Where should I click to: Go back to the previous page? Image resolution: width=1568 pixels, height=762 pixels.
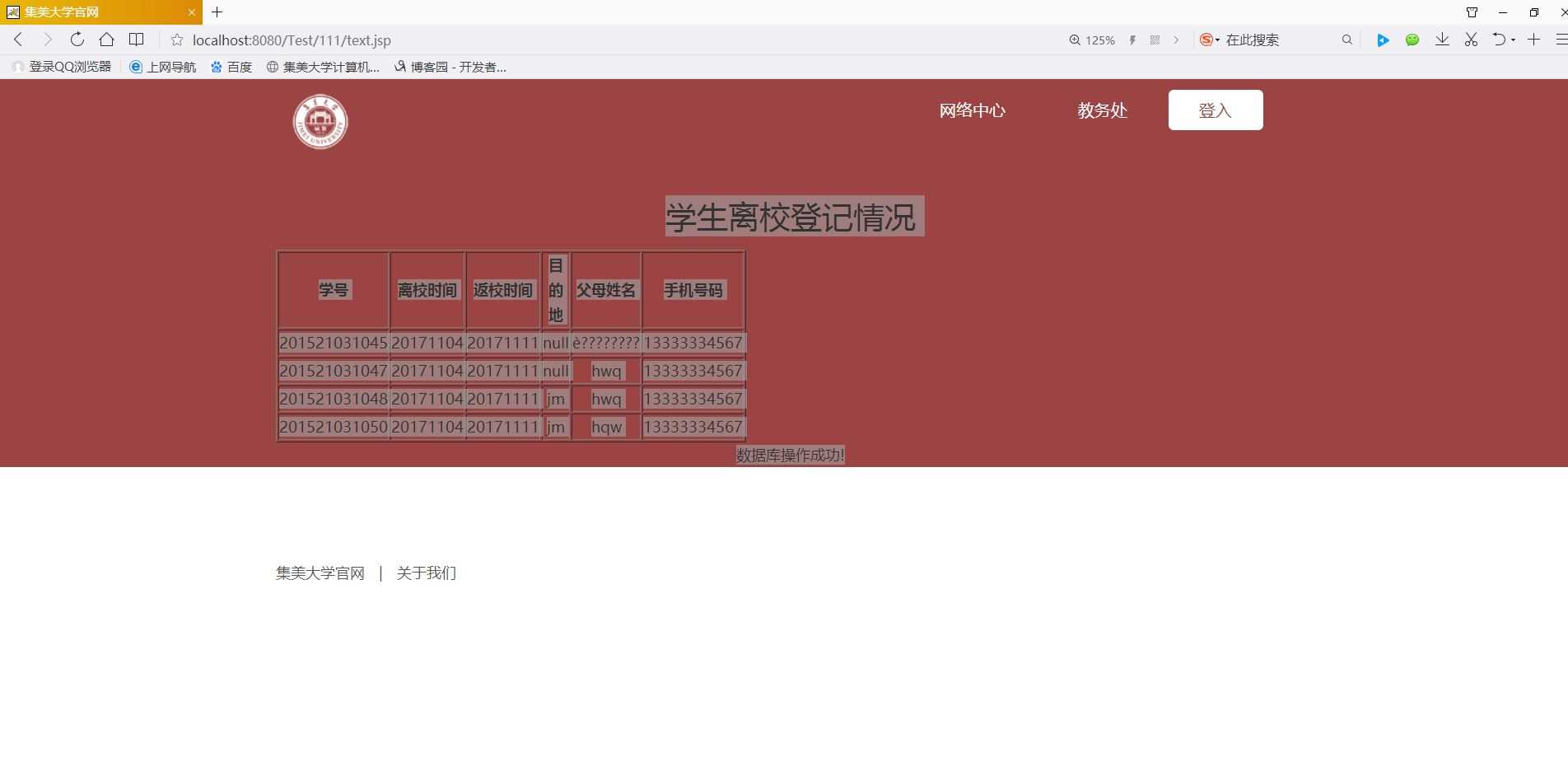(18, 40)
